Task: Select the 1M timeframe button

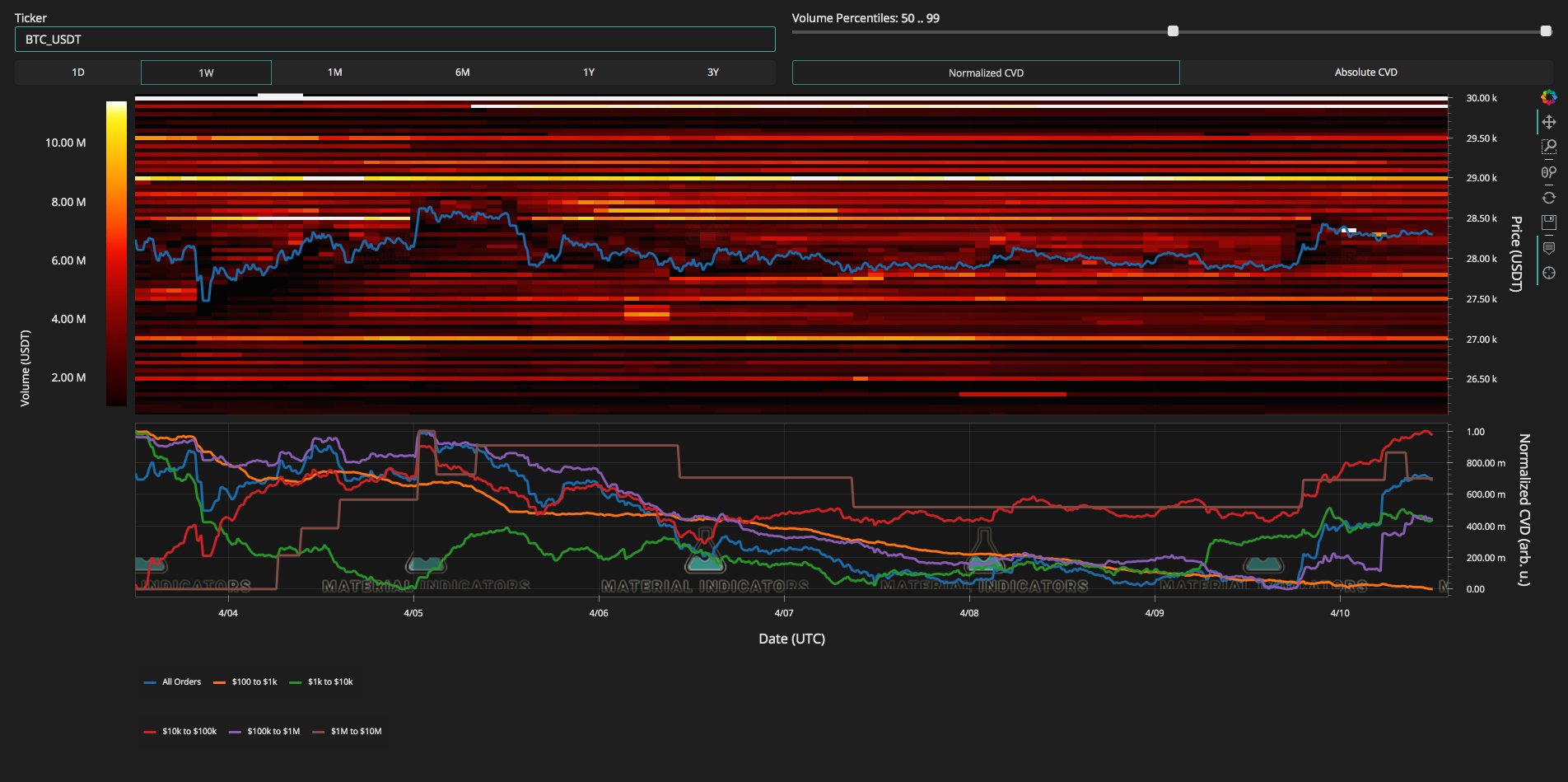Action: coord(334,73)
